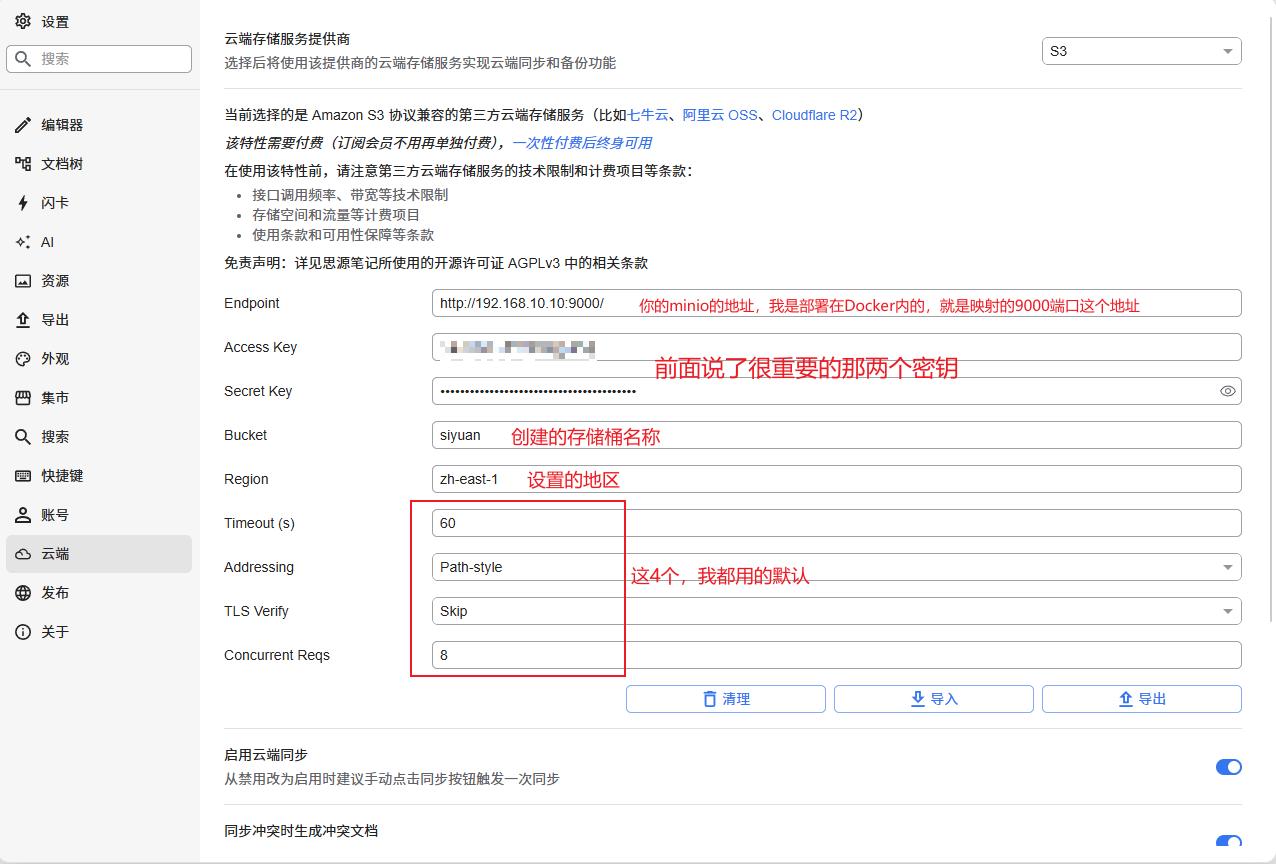The image size is (1276, 864).
Task: Click the trash icon on 清理 button
Action: [x=710, y=699]
